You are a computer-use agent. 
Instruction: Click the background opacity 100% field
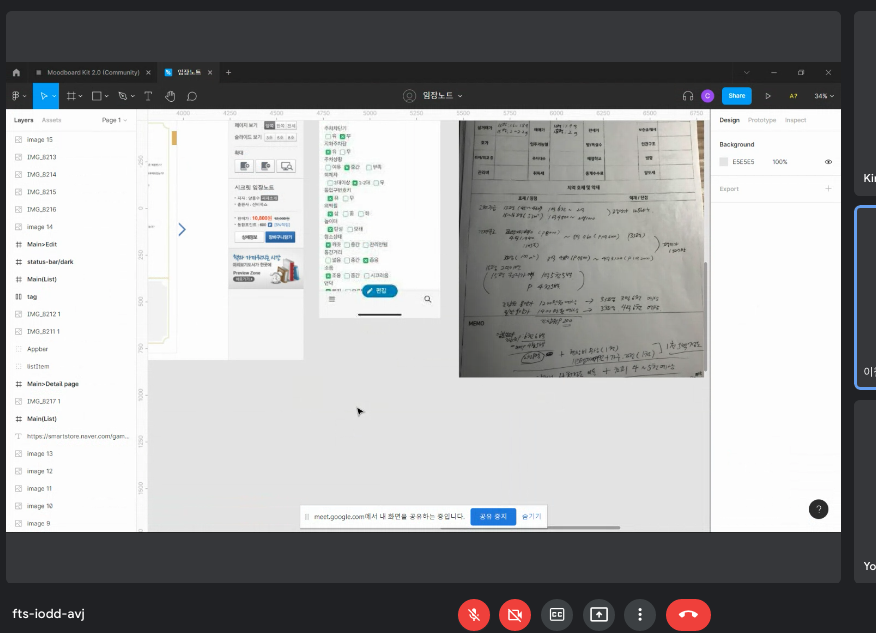780,162
